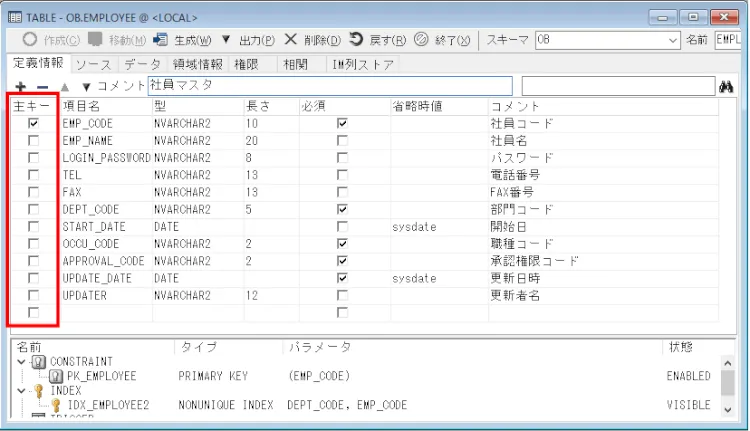Screen dimensions: 750x431
Task: Click the empty search input field
Action: click(618, 87)
